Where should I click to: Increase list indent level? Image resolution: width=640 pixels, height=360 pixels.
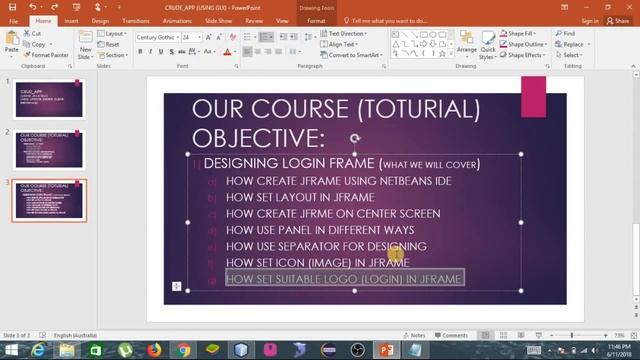[x=293, y=37]
